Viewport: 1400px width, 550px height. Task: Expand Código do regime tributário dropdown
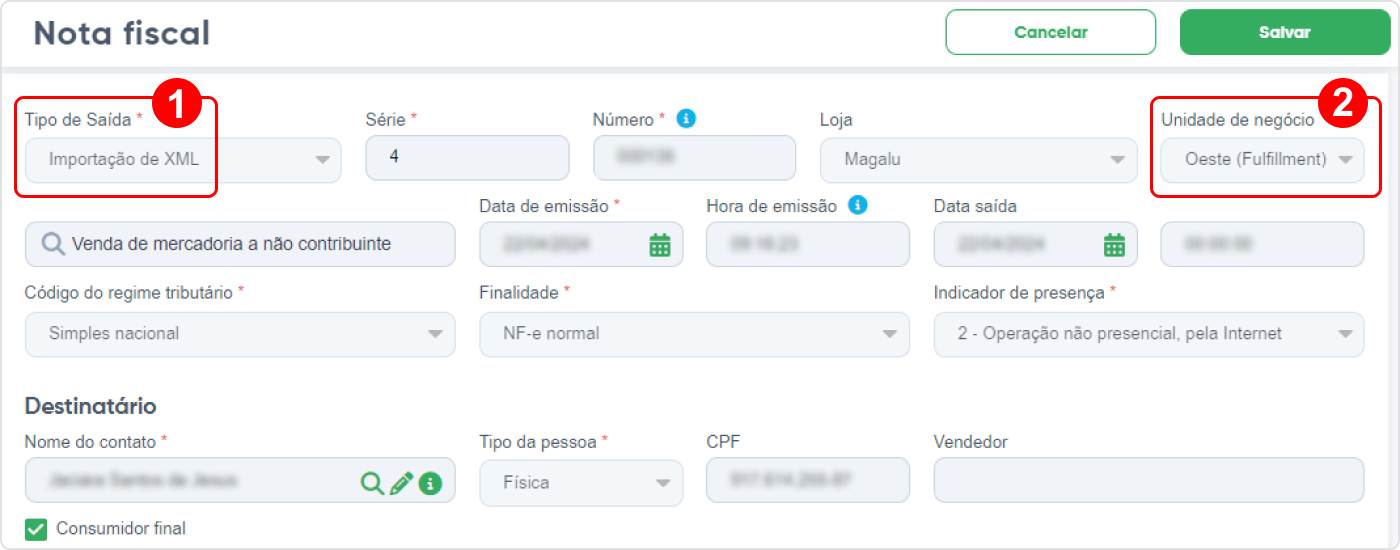coord(240,334)
